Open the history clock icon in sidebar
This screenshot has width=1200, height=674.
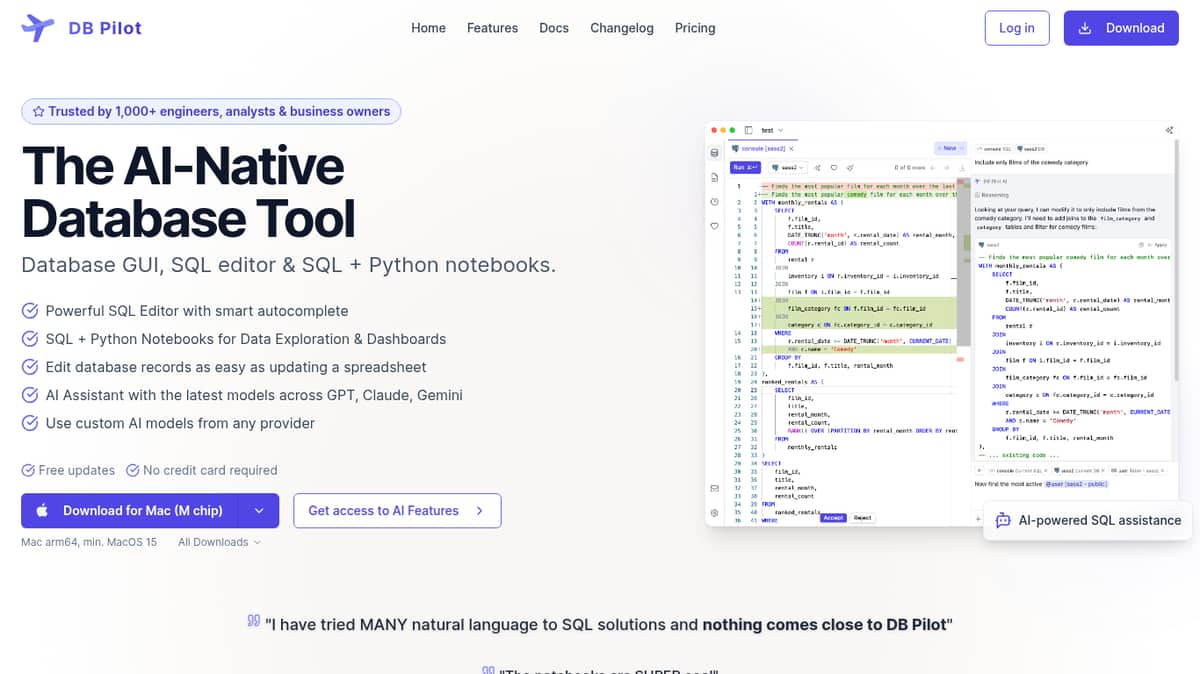click(x=714, y=202)
